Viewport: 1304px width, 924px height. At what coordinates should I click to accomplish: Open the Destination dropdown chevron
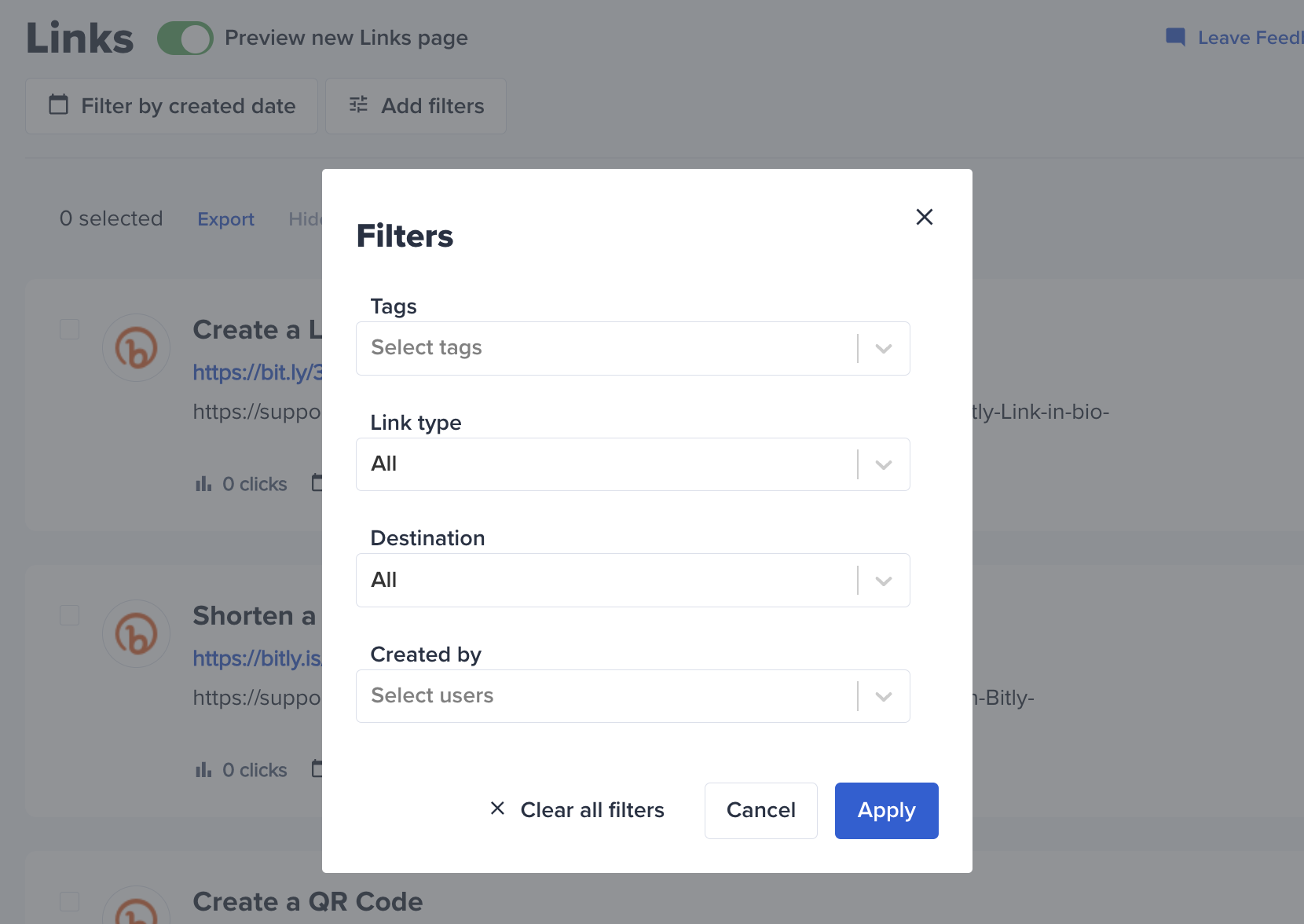(884, 581)
